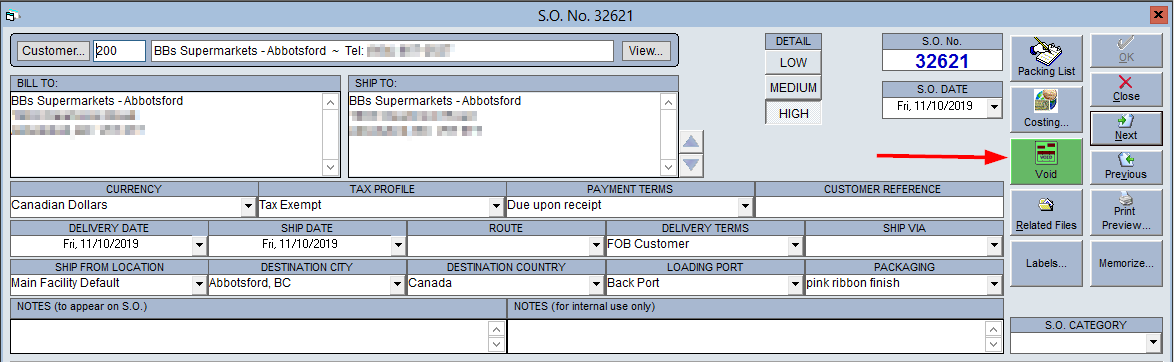Open the Costing window

click(x=1046, y=109)
